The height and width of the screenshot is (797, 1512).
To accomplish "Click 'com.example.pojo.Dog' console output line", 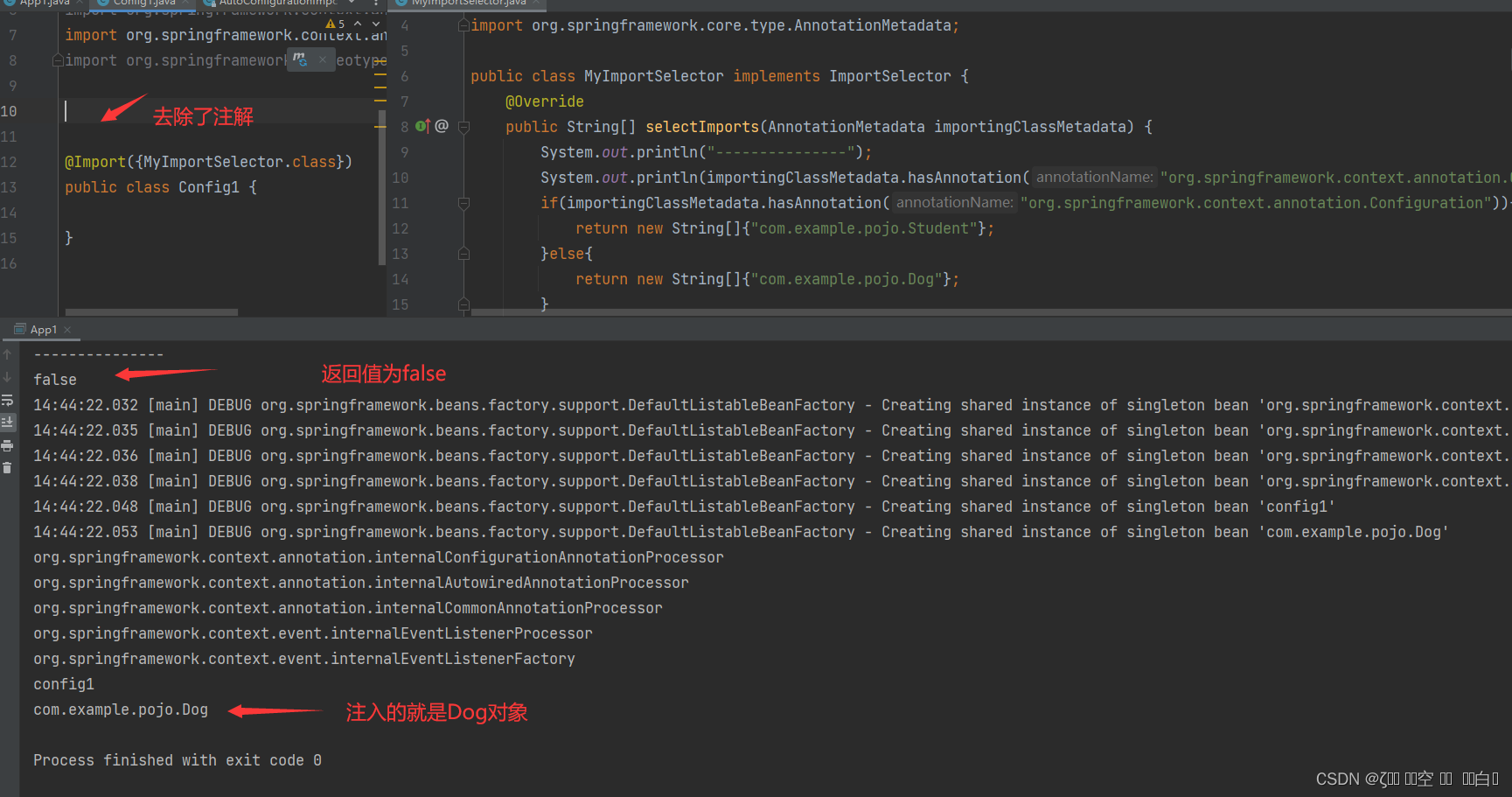I will click(121, 710).
